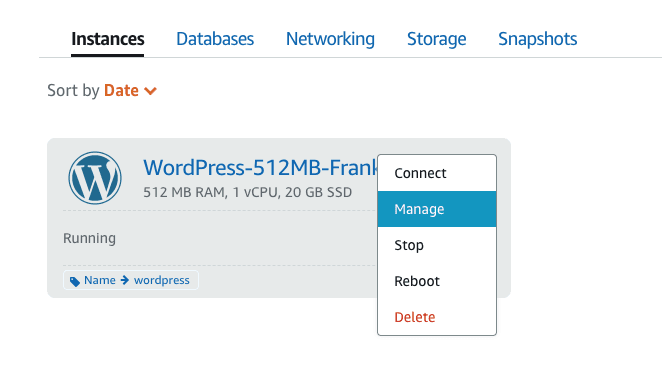This screenshot has width=662, height=370.
Task: Go to the Networking tab
Action: pos(330,39)
